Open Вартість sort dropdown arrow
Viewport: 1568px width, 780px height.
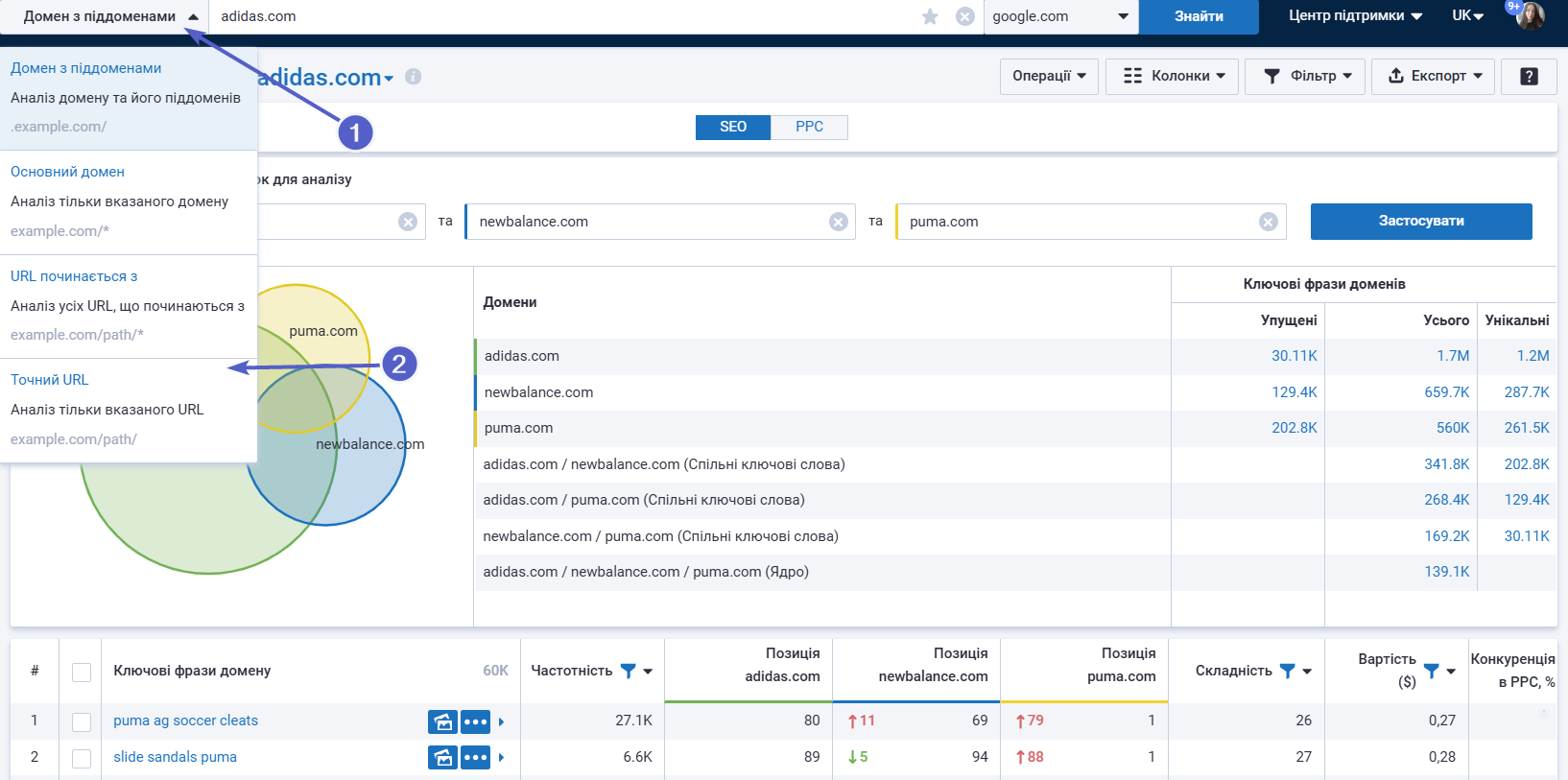1451,672
